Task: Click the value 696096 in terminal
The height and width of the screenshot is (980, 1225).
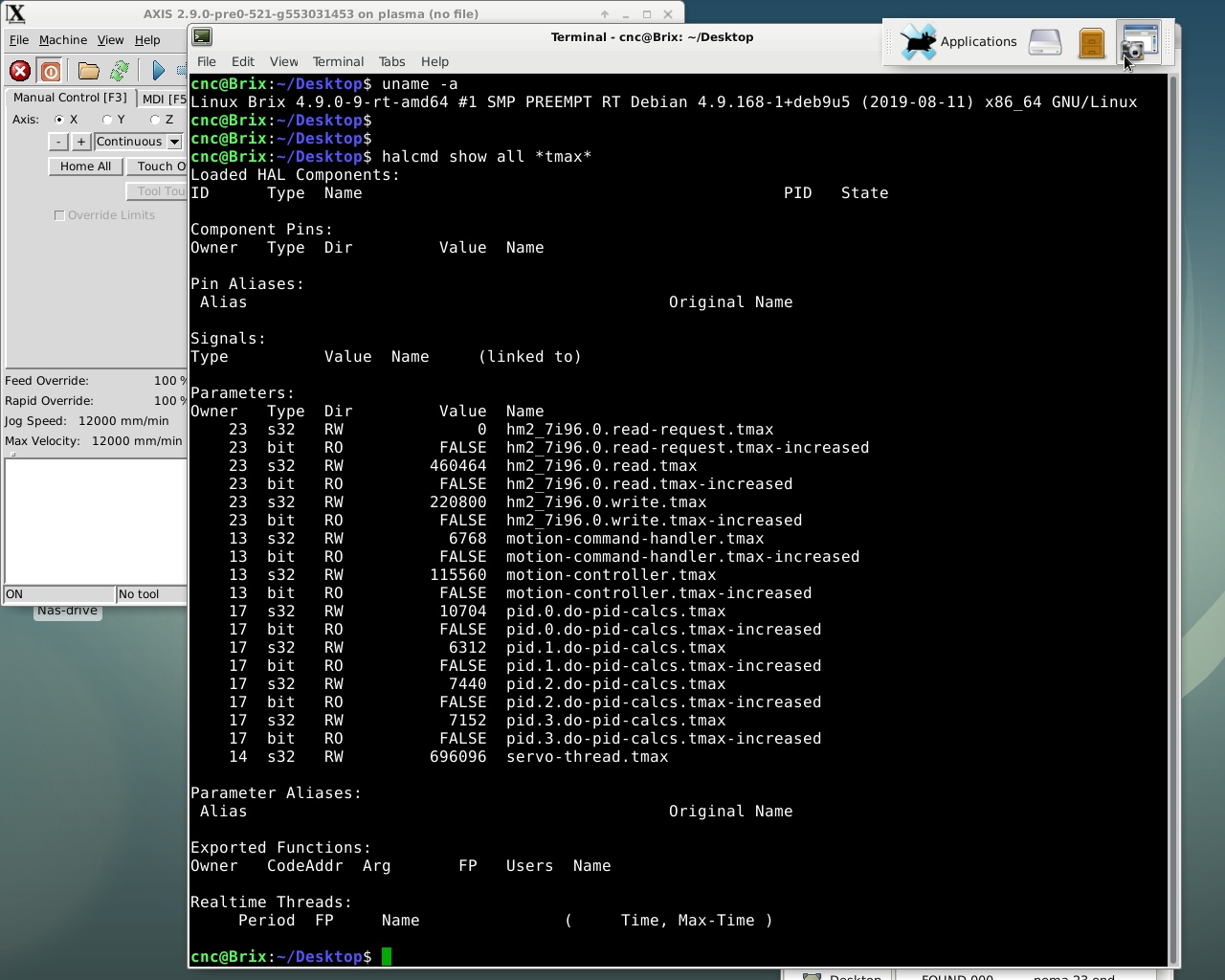Action: [458, 757]
